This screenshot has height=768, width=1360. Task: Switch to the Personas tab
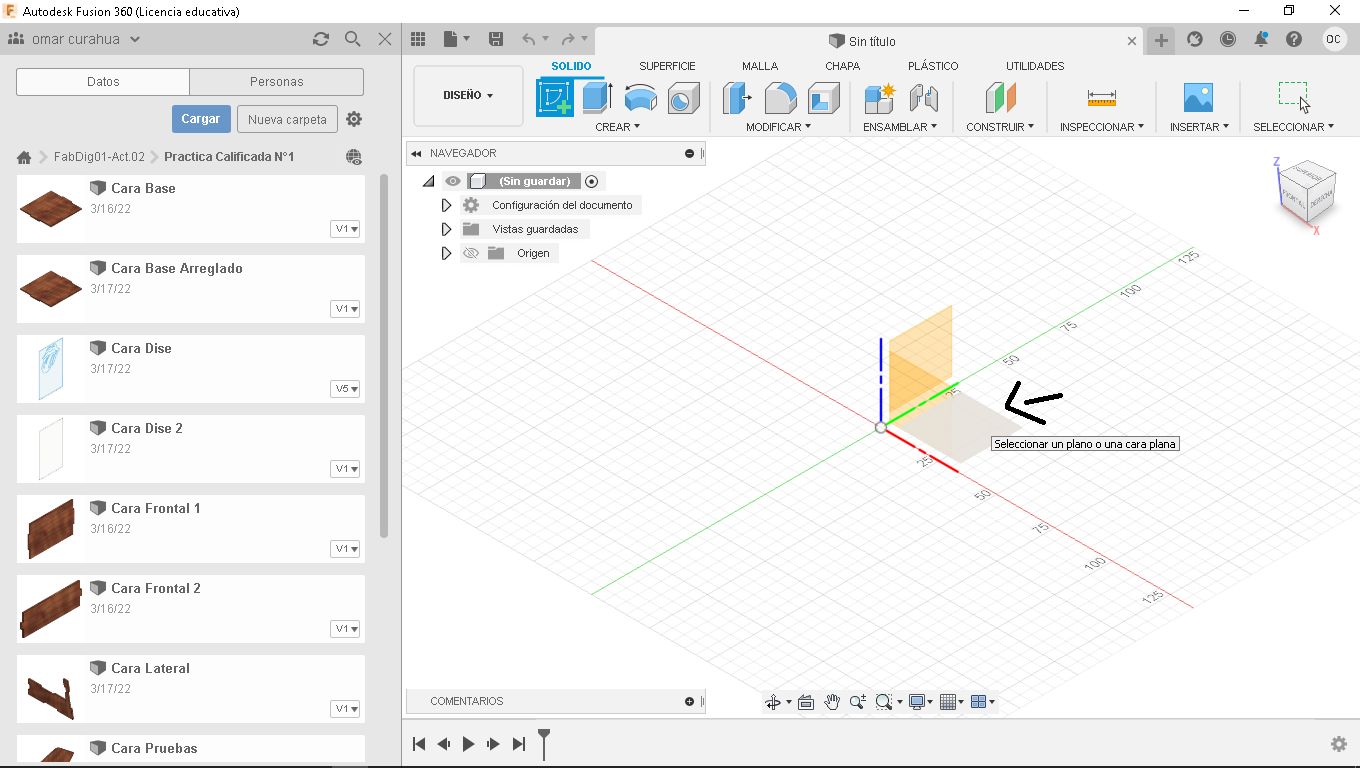coord(277,82)
